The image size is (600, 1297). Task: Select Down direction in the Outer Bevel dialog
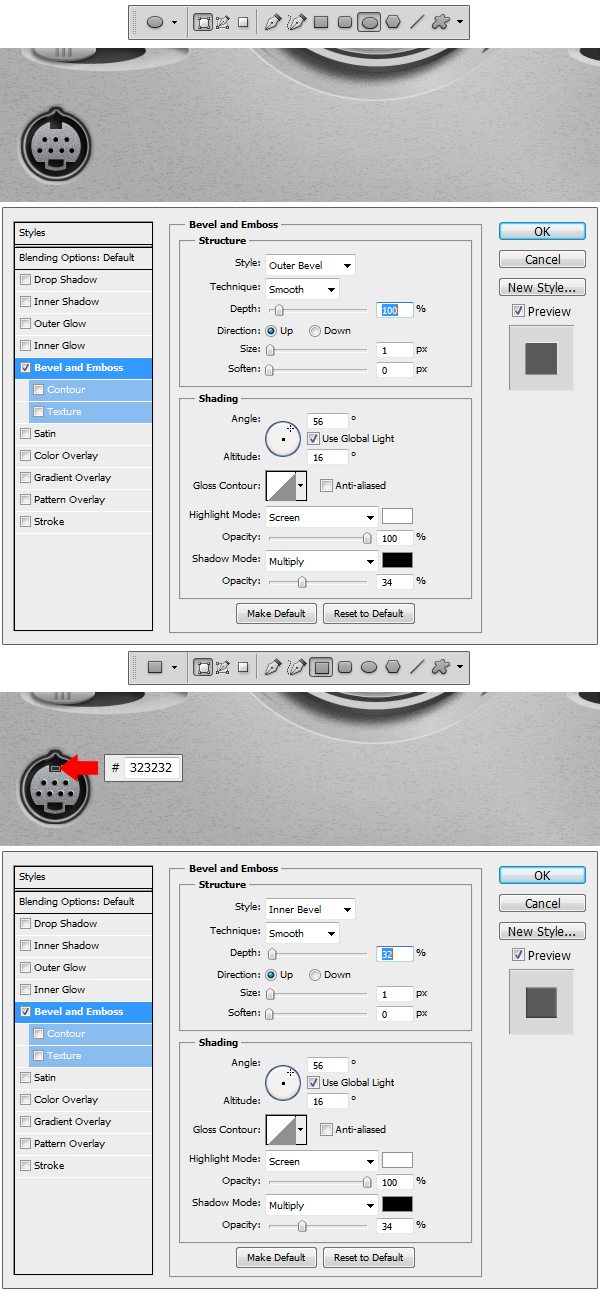click(315, 331)
